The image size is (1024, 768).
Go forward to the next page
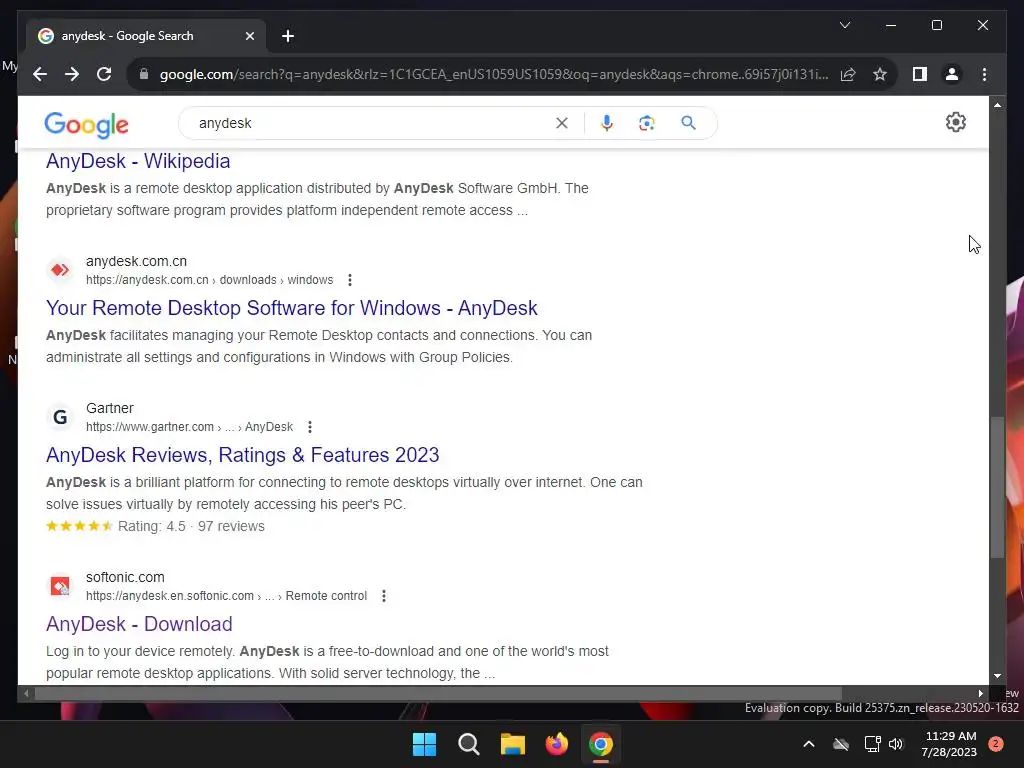tap(72, 74)
